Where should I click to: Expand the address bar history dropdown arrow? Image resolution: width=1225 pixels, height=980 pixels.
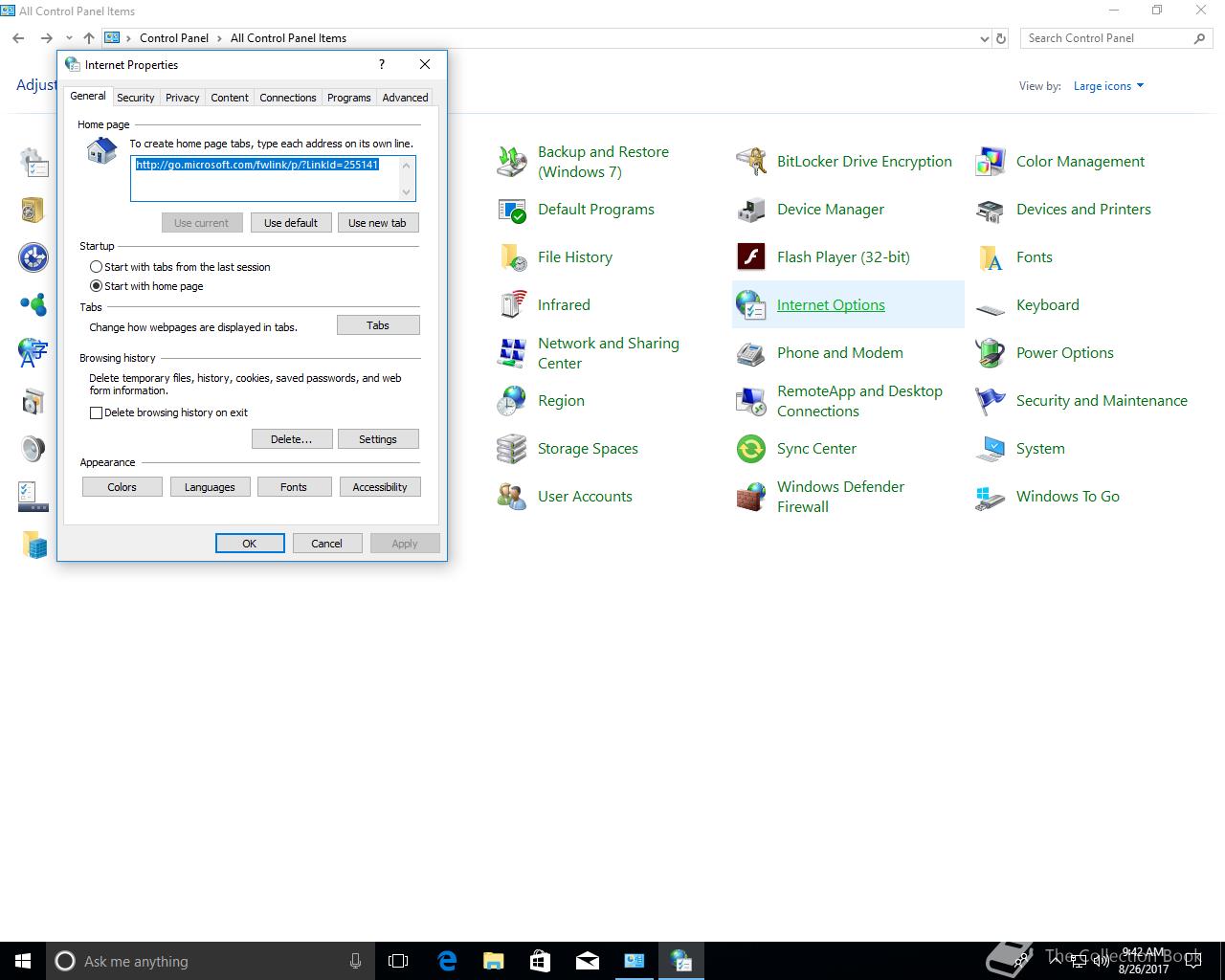pyautogui.click(x=984, y=39)
